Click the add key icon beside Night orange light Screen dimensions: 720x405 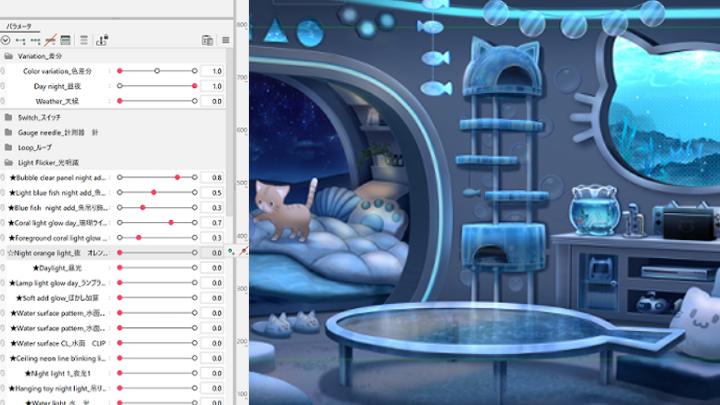pos(231,252)
